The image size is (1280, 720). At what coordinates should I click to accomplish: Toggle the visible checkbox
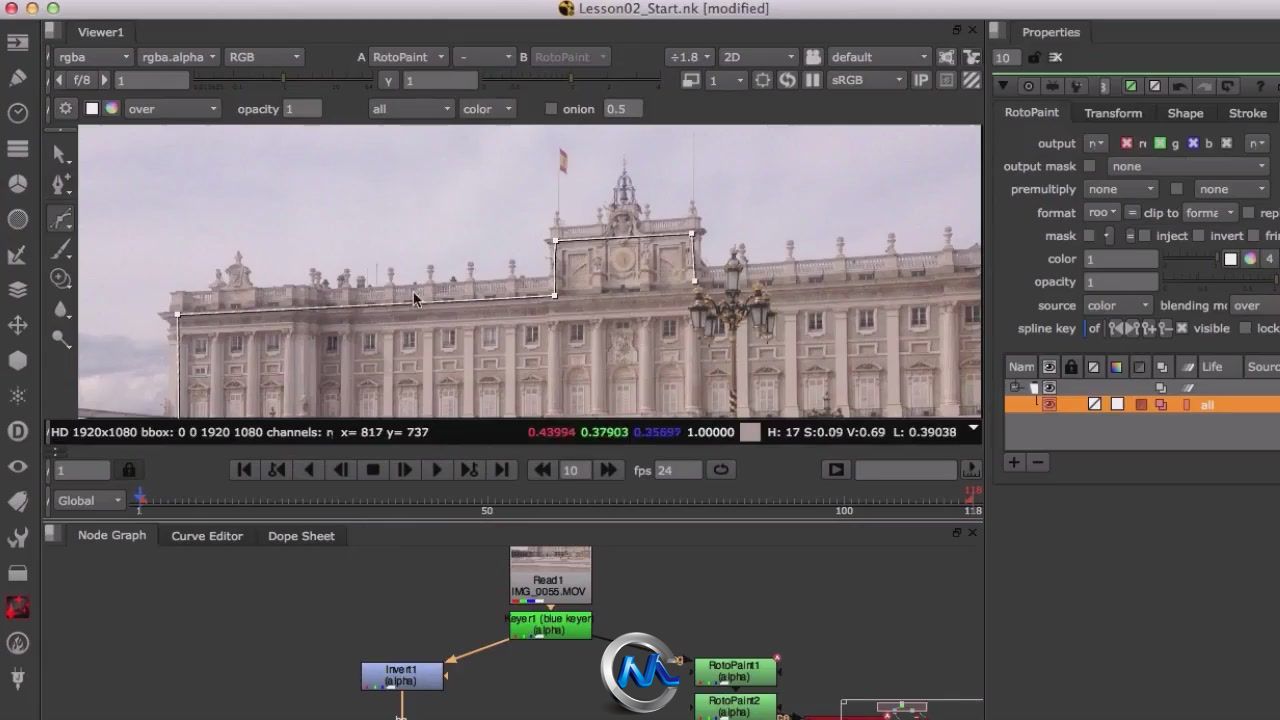(1182, 328)
